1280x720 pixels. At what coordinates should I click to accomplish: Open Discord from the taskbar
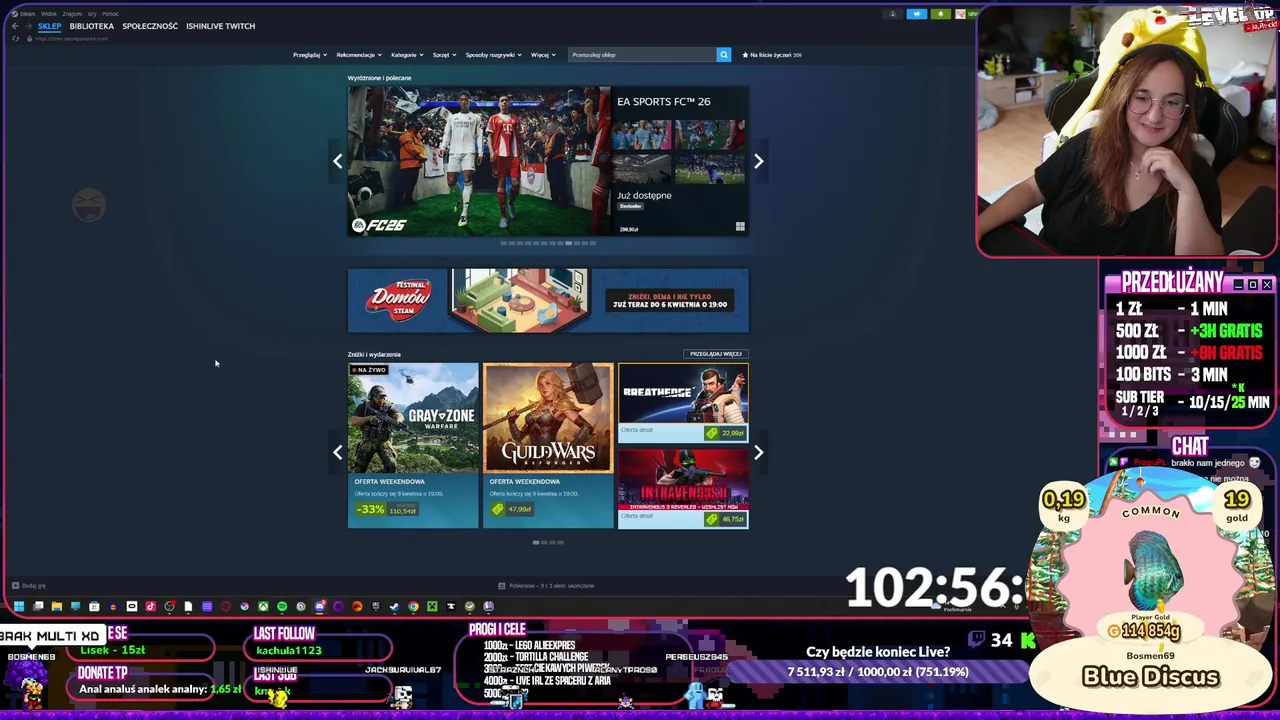[320, 606]
